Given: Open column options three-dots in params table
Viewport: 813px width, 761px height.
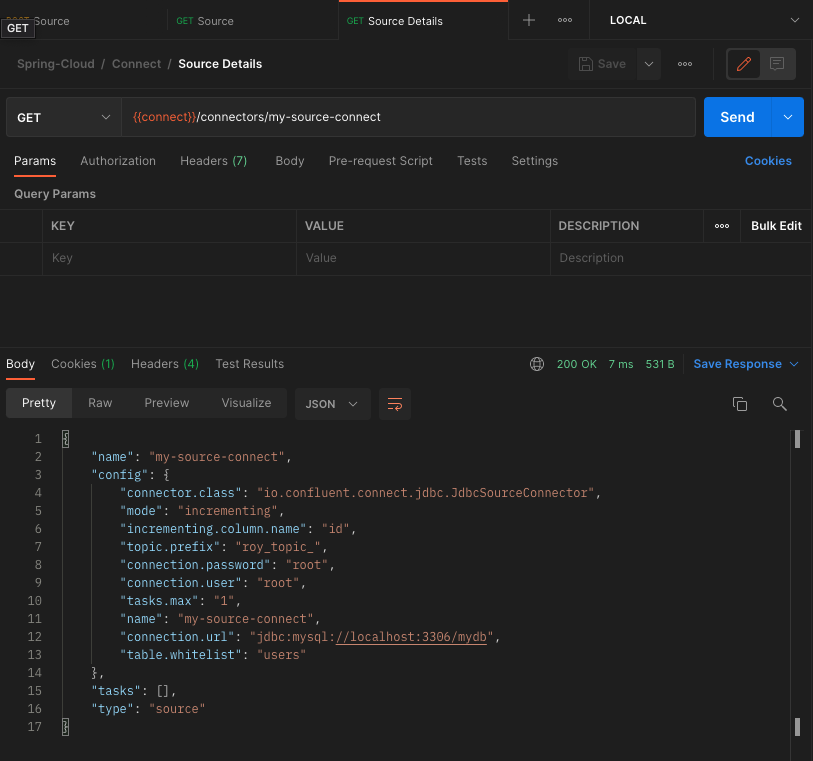Looking at the screenshot, I should click(722, 226).
